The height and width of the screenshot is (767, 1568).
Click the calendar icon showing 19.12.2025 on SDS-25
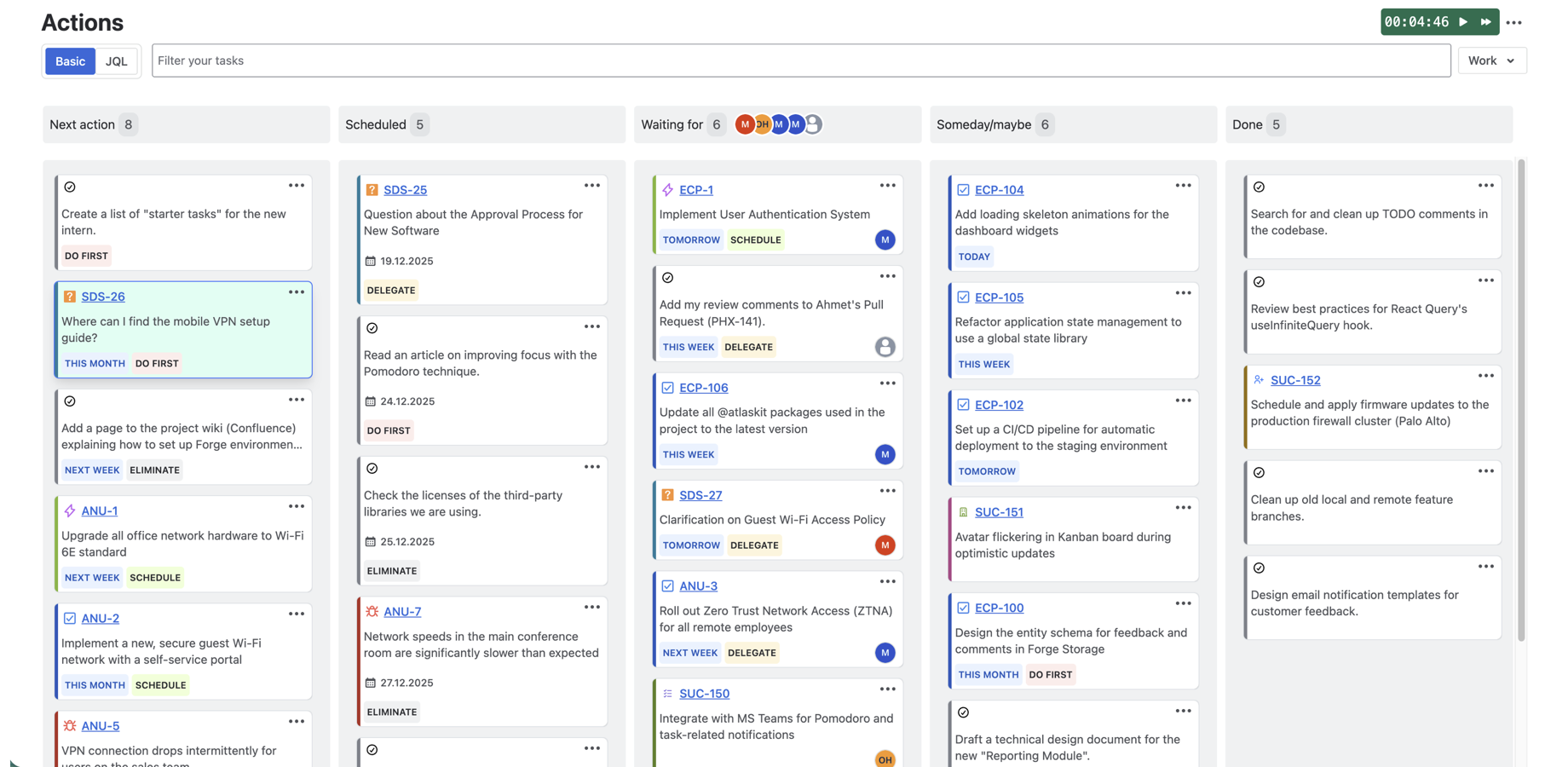pyautogui.click(x=372, y=261)
